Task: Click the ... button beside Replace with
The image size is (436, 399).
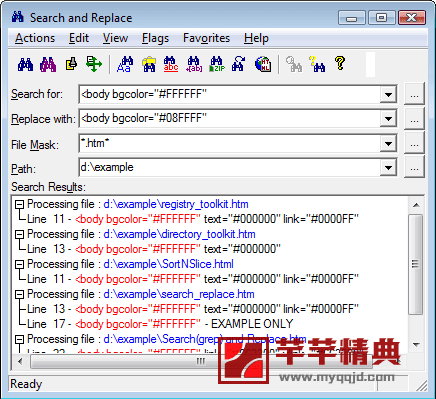Action: (414, 119)
